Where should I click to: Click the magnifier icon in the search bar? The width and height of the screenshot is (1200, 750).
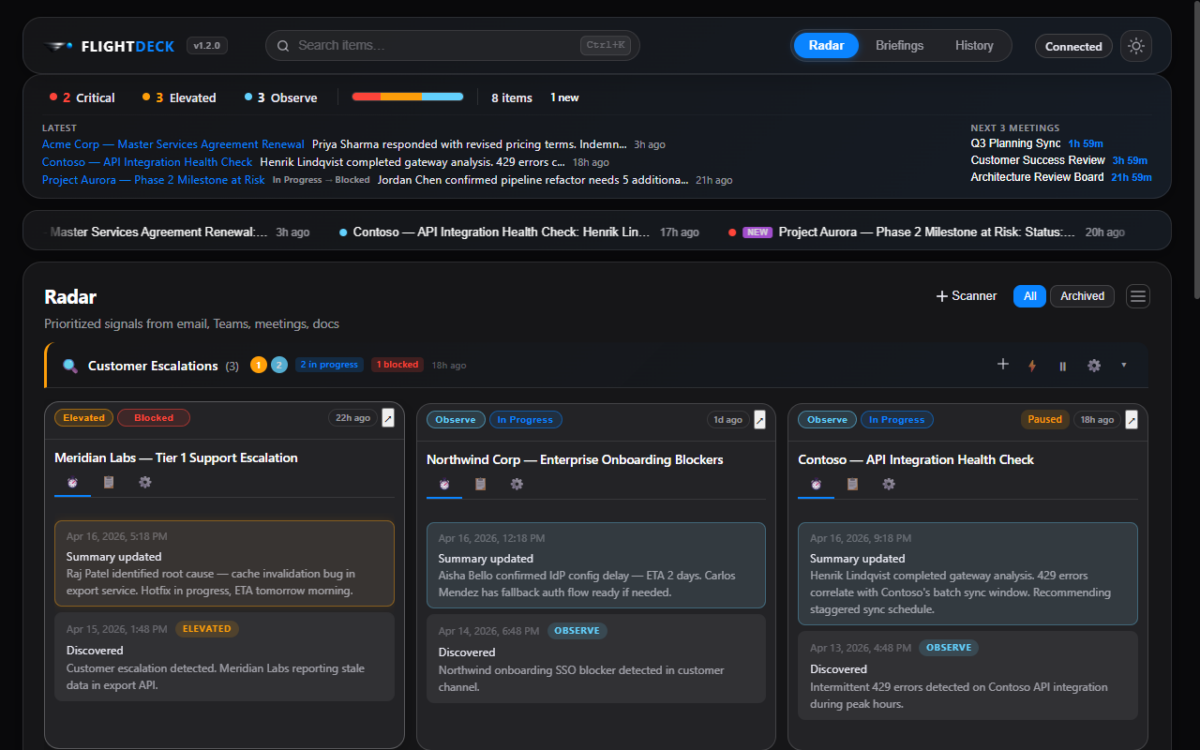283,46
